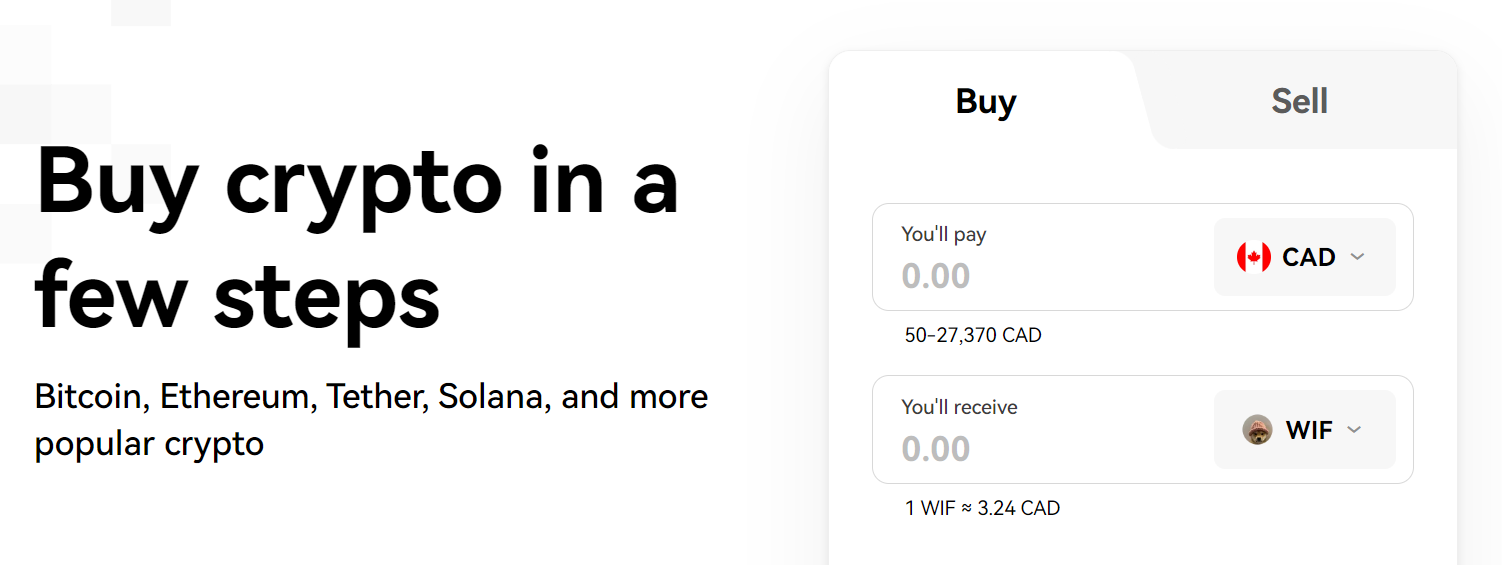Click the "You'll receive" label

coord(959,407)
